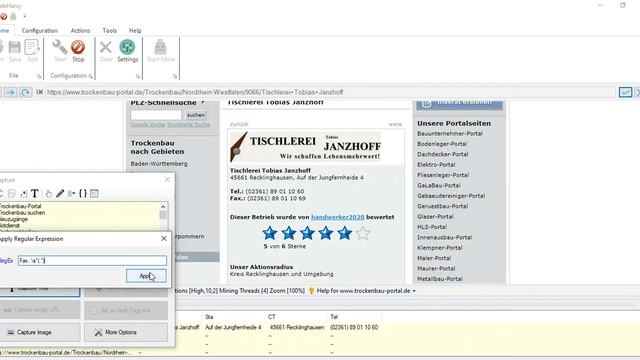This screenshot has height=360, width=640.
Task: Click the Bauunternehmer-Portal link
Action: click(450, 133)
